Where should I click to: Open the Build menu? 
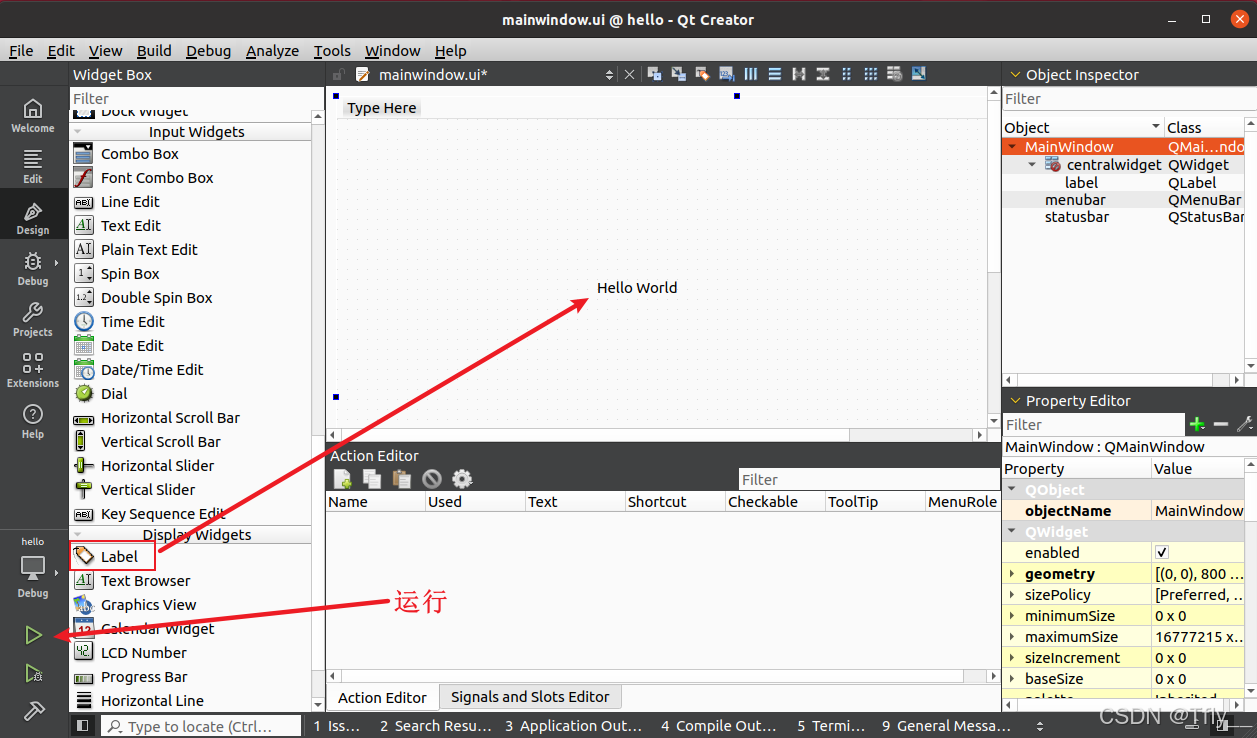click(154, 51)
